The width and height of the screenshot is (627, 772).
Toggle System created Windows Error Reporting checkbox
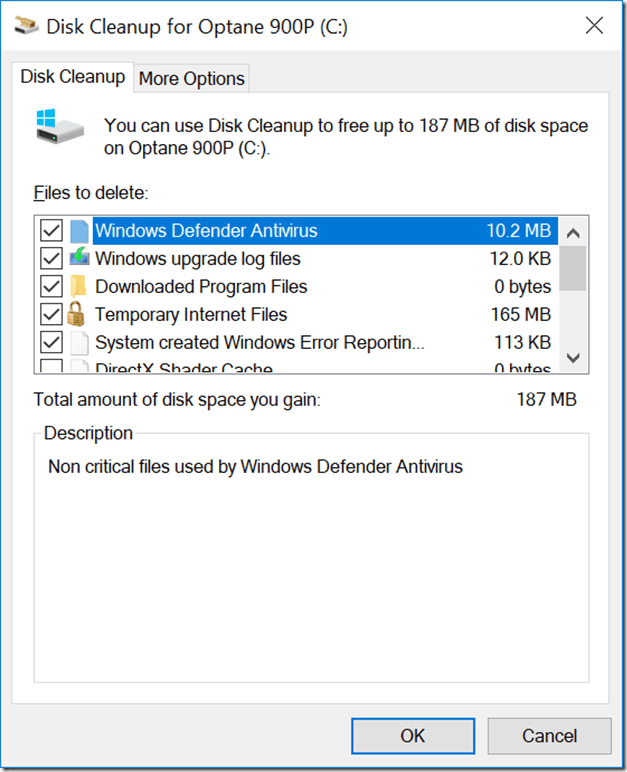pos(51,343)
